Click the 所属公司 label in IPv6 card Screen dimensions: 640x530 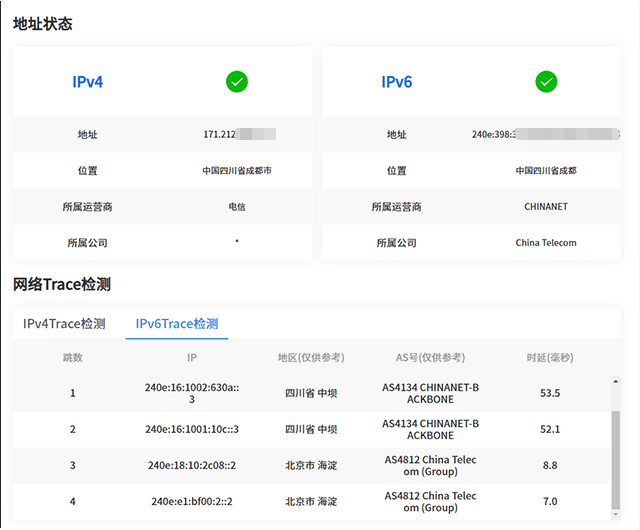pos(396,243)
